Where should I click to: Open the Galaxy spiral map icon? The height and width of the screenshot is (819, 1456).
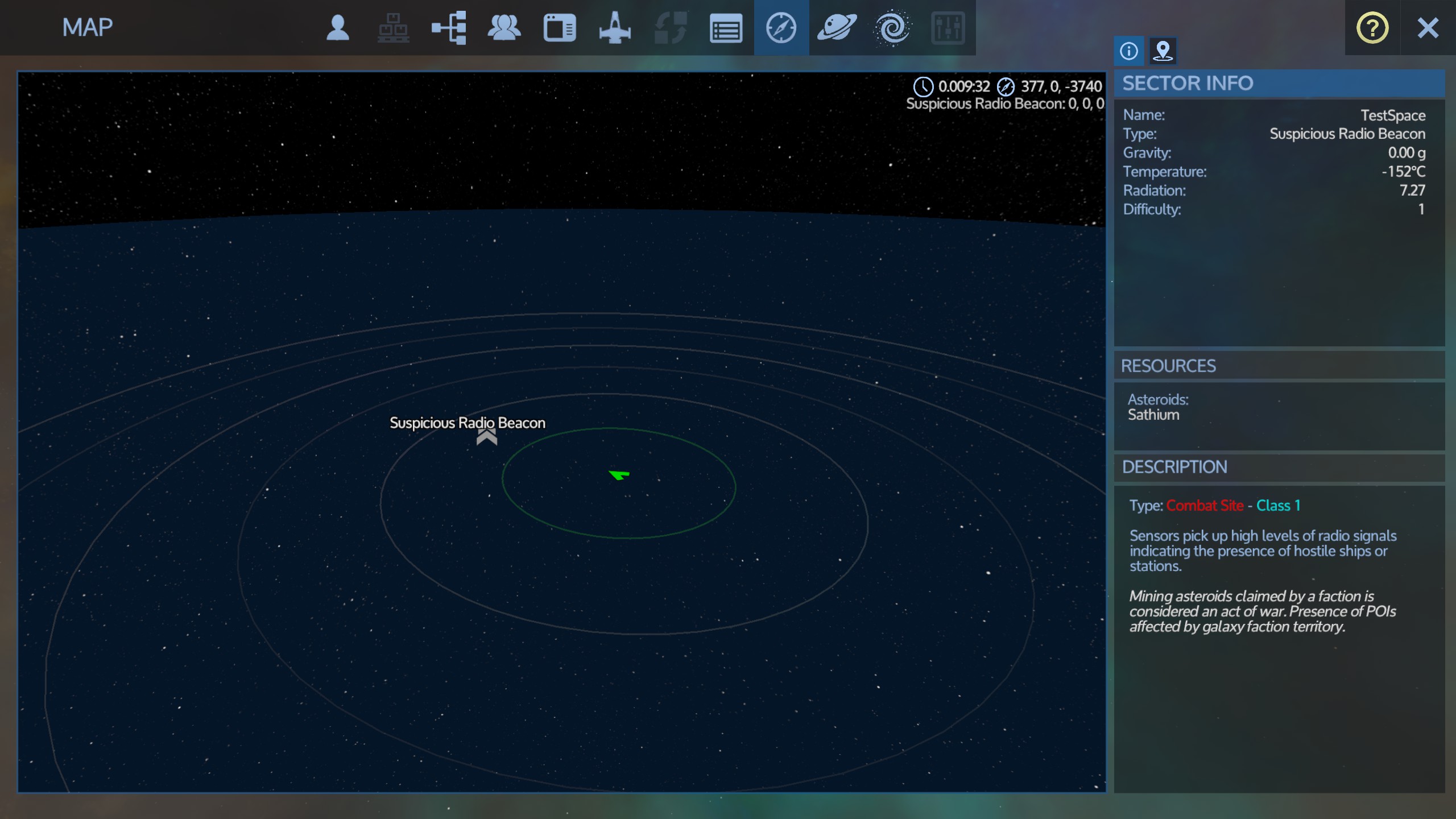pos(892,28)
